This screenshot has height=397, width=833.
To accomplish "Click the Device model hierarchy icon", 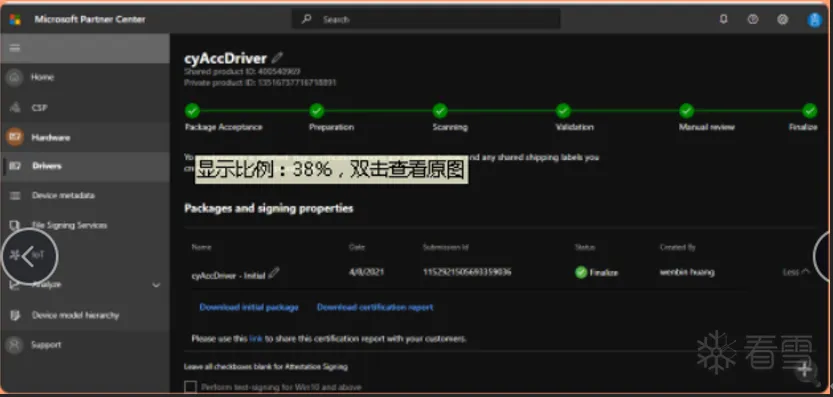I will 15,315.
